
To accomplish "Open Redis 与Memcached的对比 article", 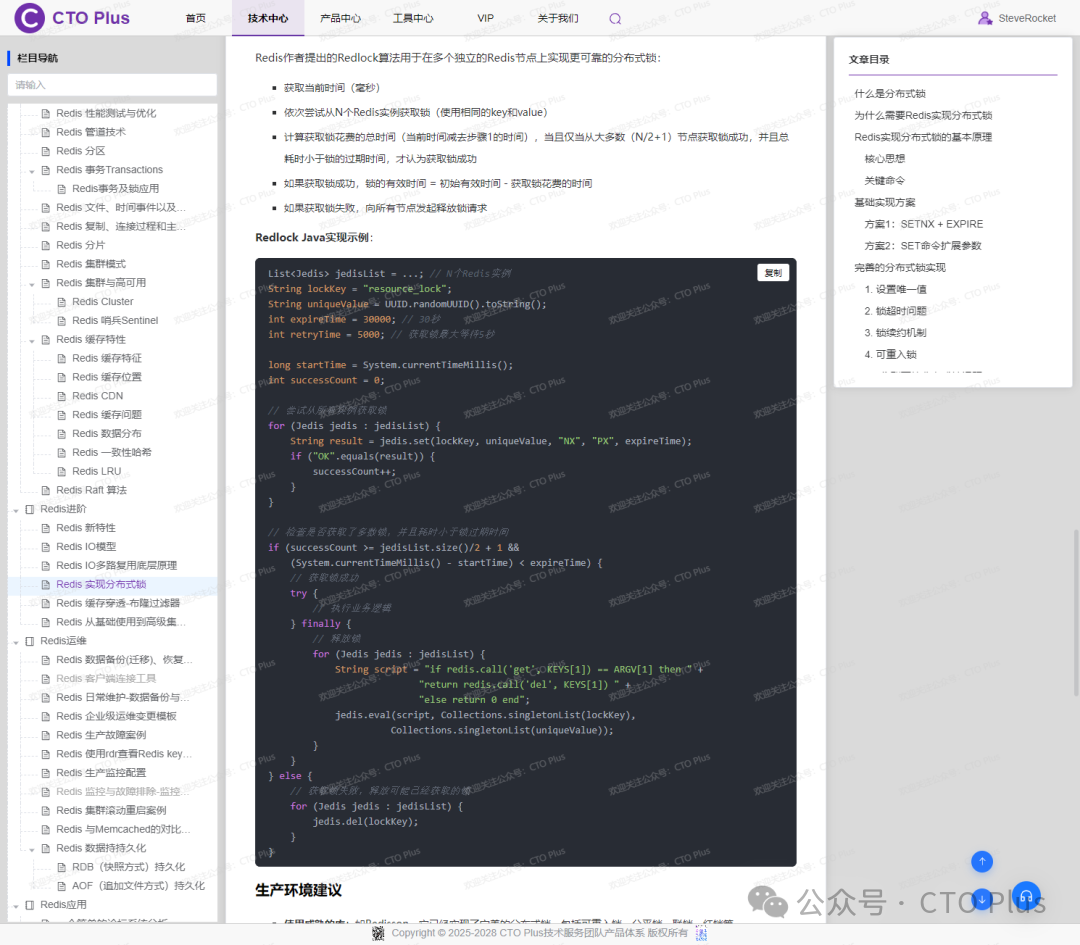I will [123, 829].
